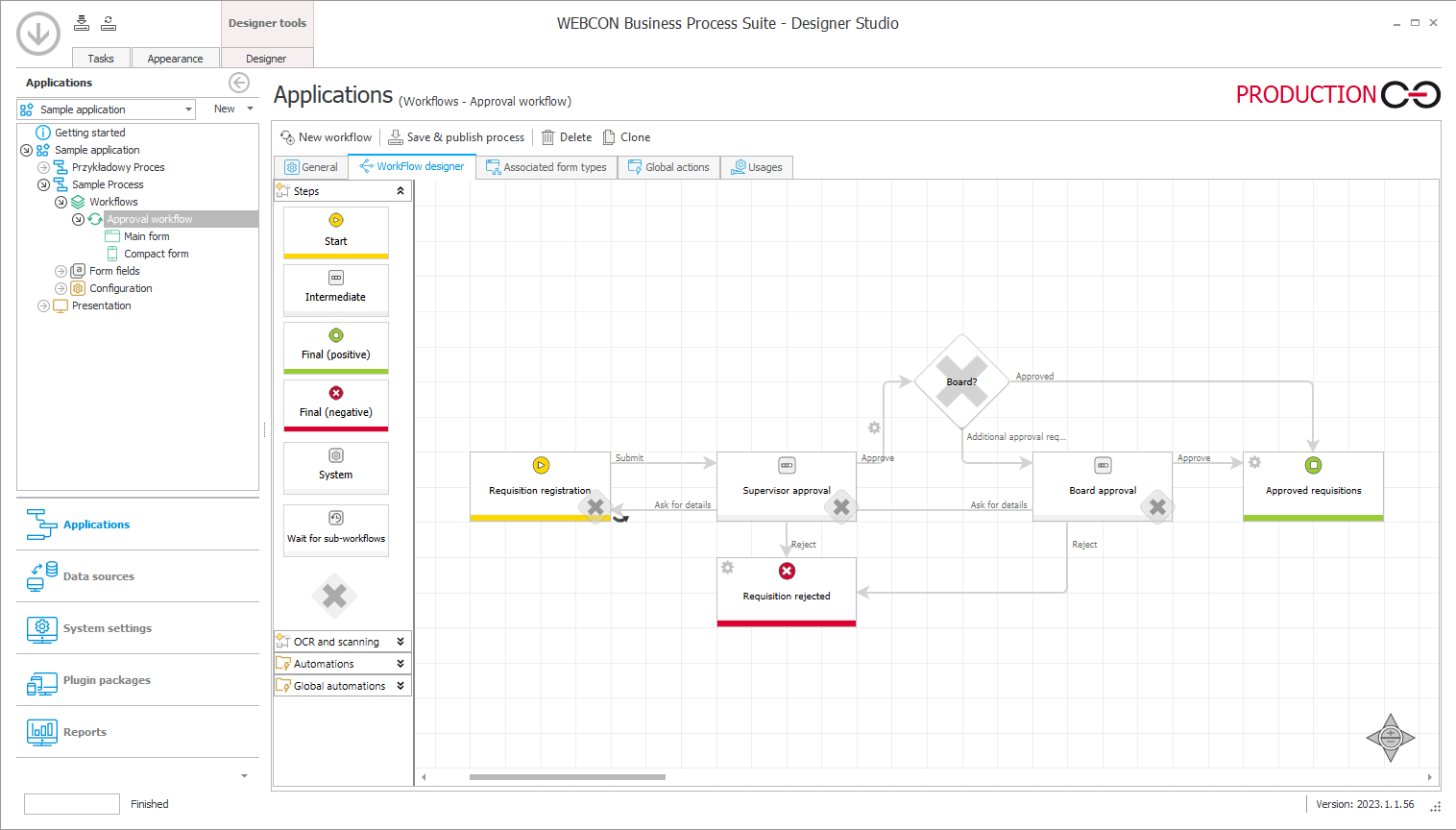Show more navigation options arrow
The image size is (1456, 830).
tap(244, 775)
